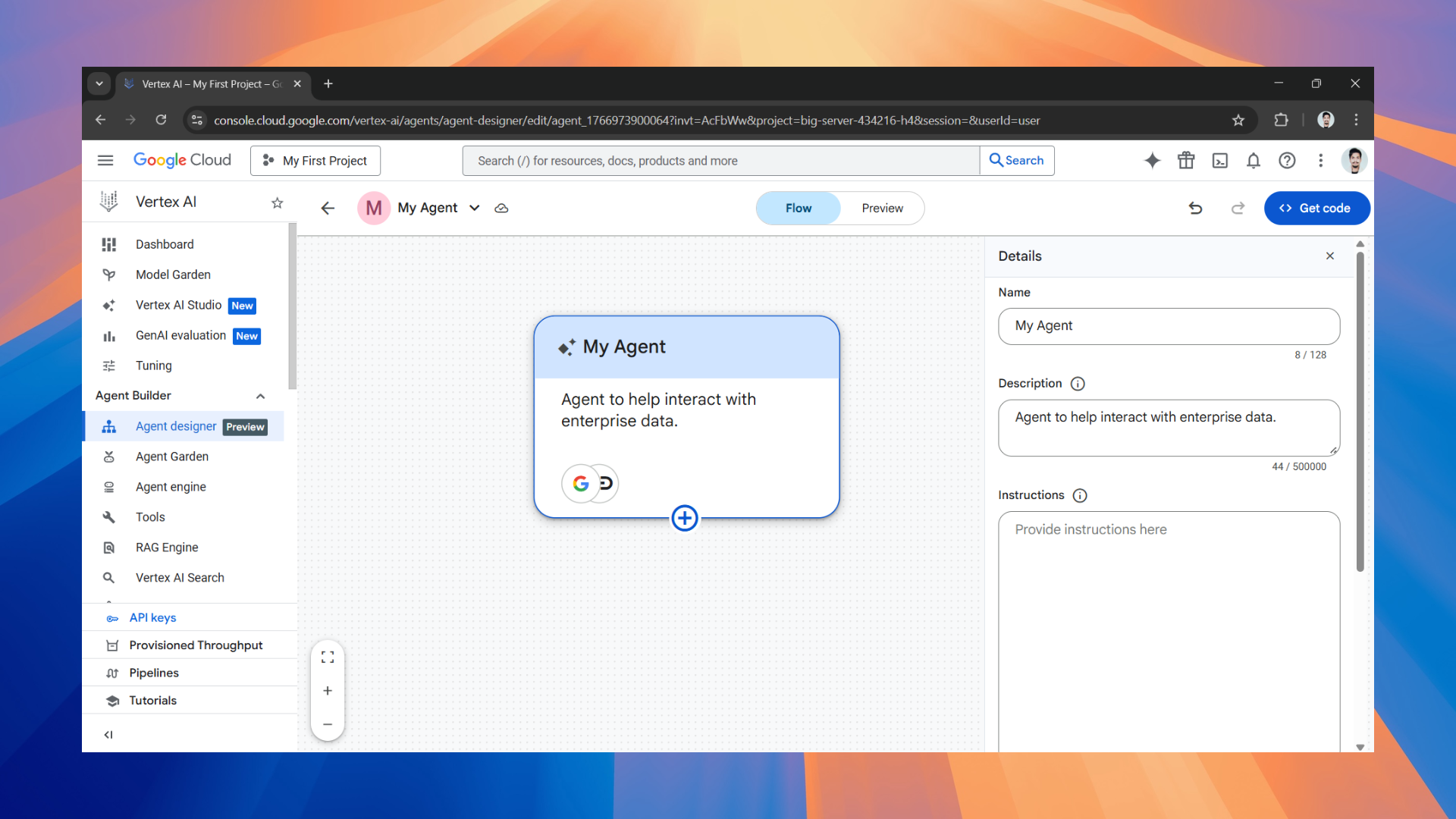Open Vertex AI Search
Image resolution: width=1456 pixels, height=819 pixels.
(180, 577)
